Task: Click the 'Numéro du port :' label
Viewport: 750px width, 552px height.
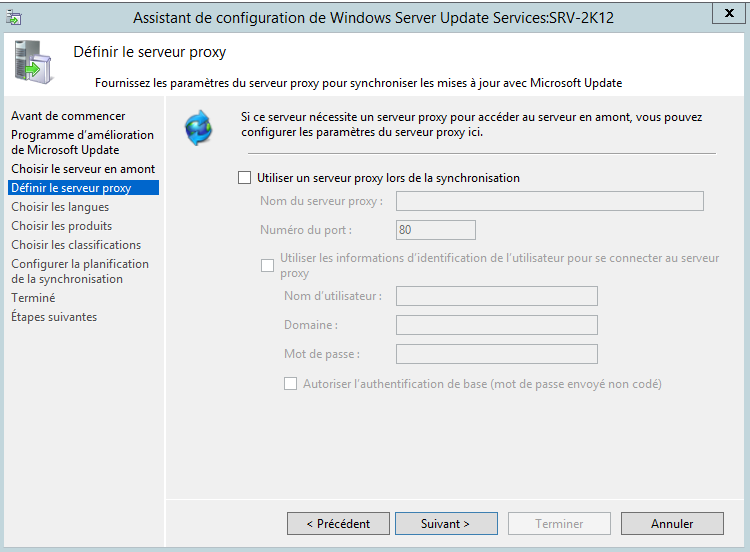Action: 306,230
